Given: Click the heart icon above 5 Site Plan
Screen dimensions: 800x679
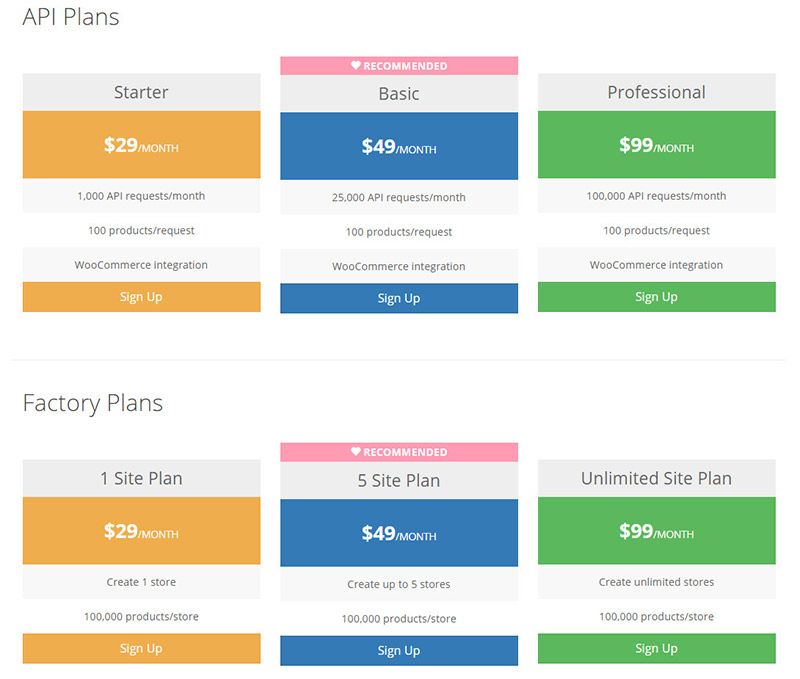Looking at the screenshot, I should (356, 452).
